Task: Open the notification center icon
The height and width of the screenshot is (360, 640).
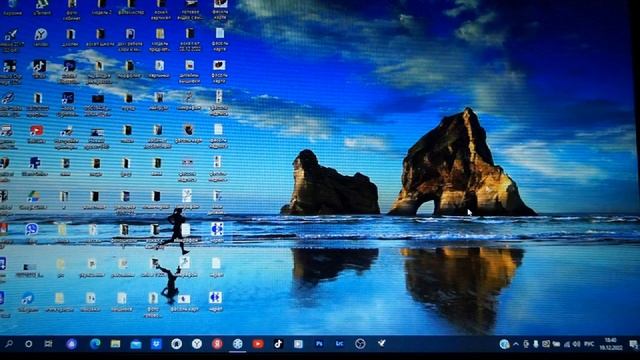Action: coord(633,344)
